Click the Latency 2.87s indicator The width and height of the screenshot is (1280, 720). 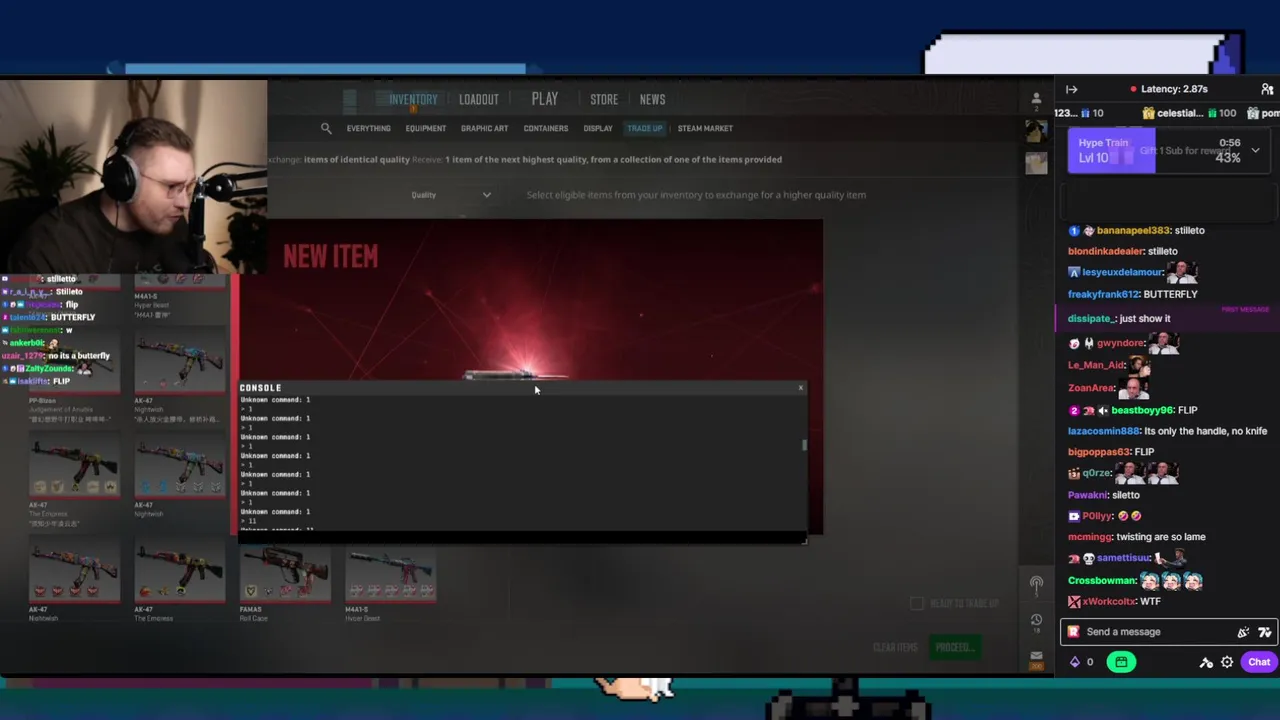click(1168, 89)
